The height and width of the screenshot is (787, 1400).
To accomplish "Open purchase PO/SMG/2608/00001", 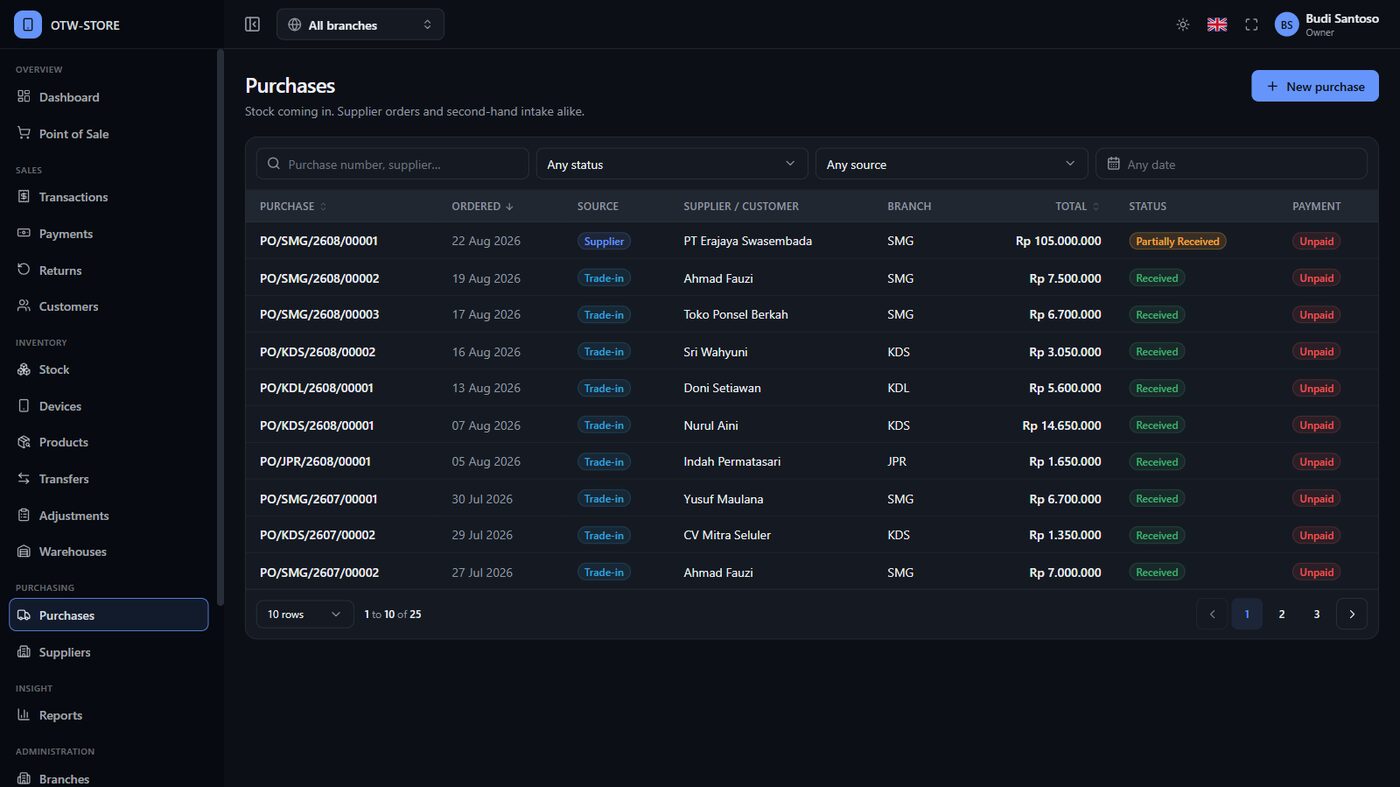I will coord(318,241).
